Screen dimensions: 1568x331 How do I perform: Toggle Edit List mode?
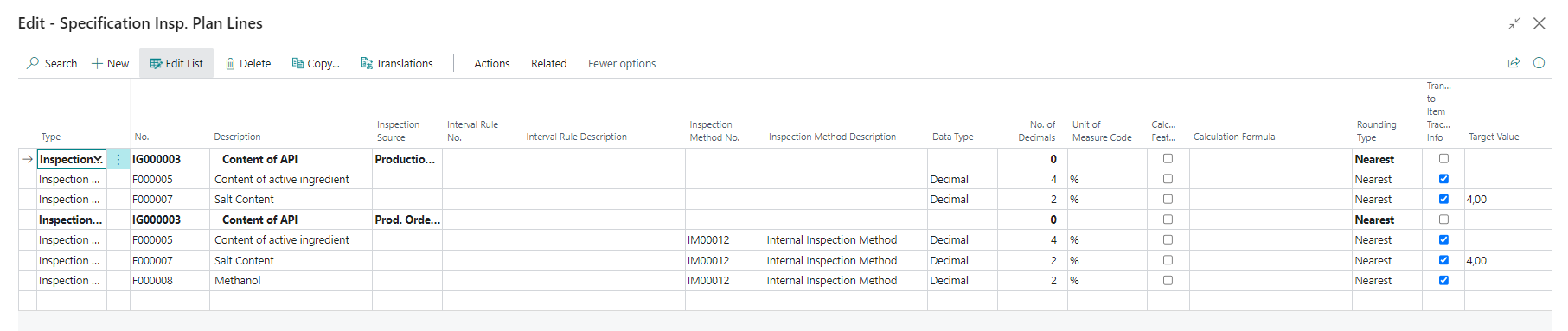point(176,63)
